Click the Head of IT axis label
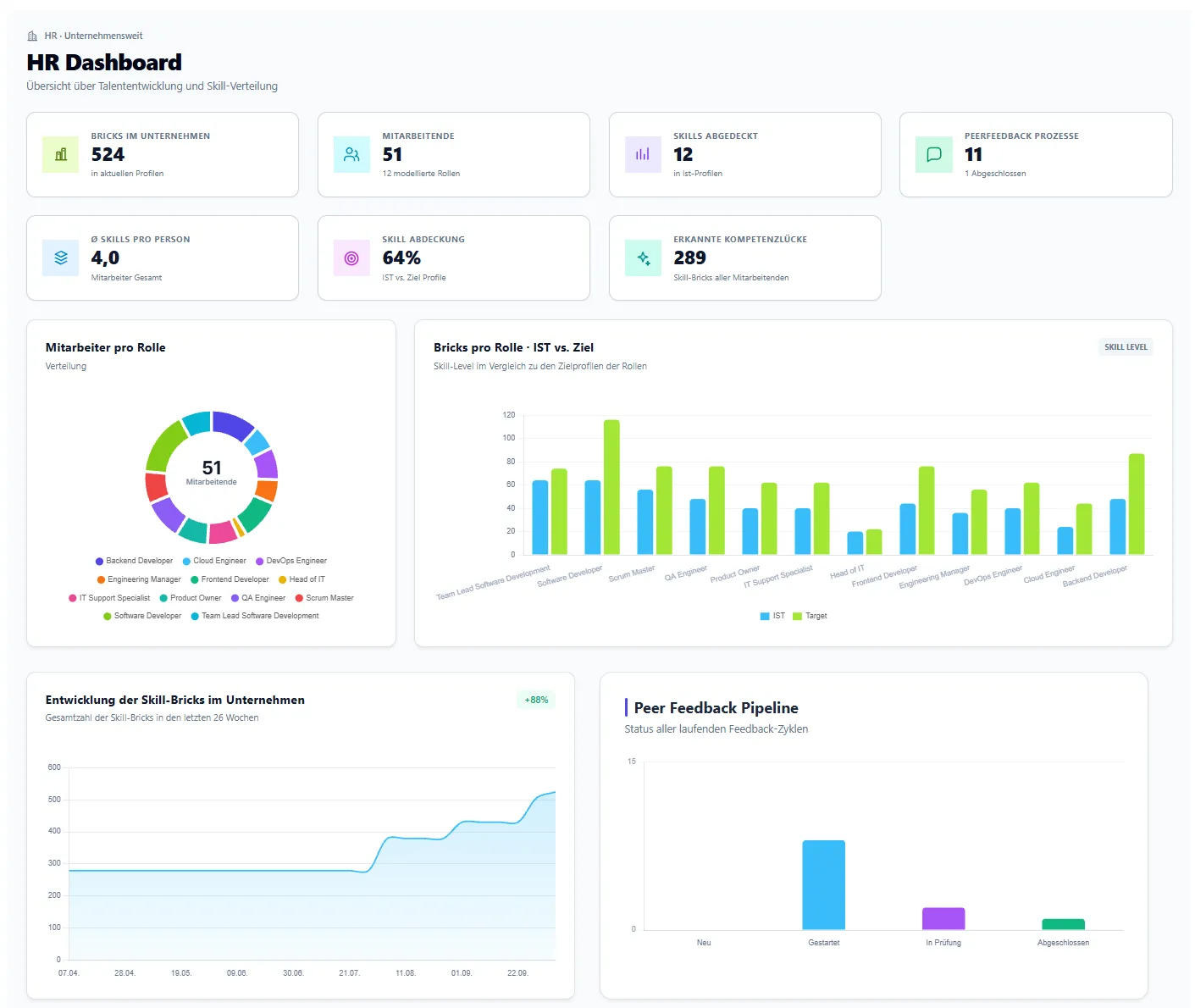The image size is (1195, 1008). click(847, 572)
